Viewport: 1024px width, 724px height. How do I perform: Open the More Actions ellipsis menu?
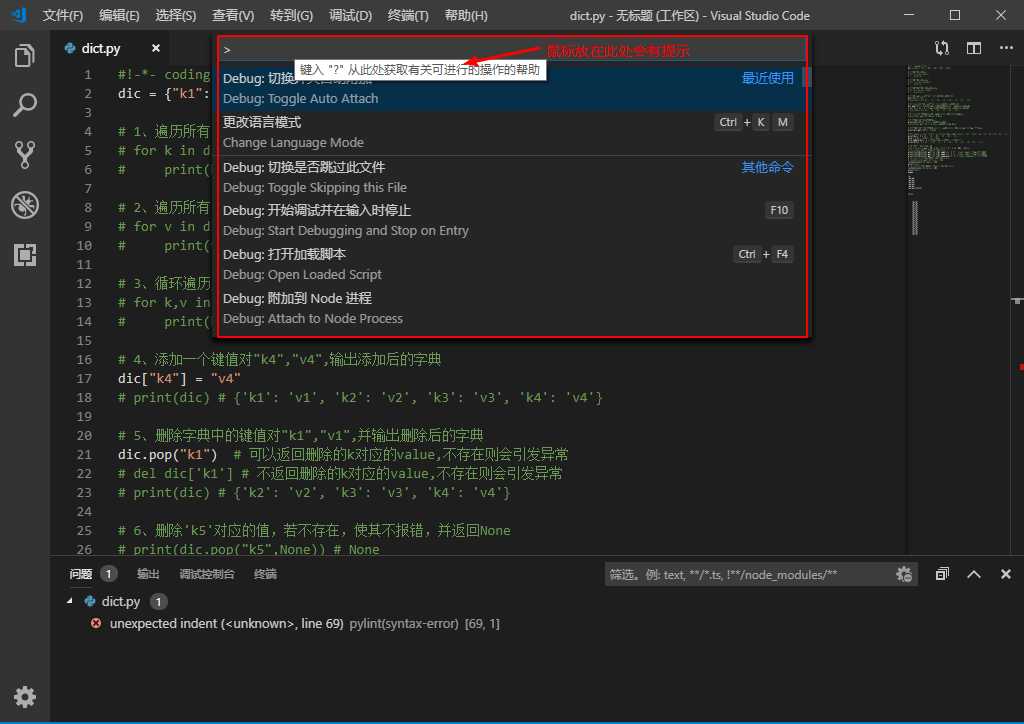pyautogui.click(x=1006, y=48)
